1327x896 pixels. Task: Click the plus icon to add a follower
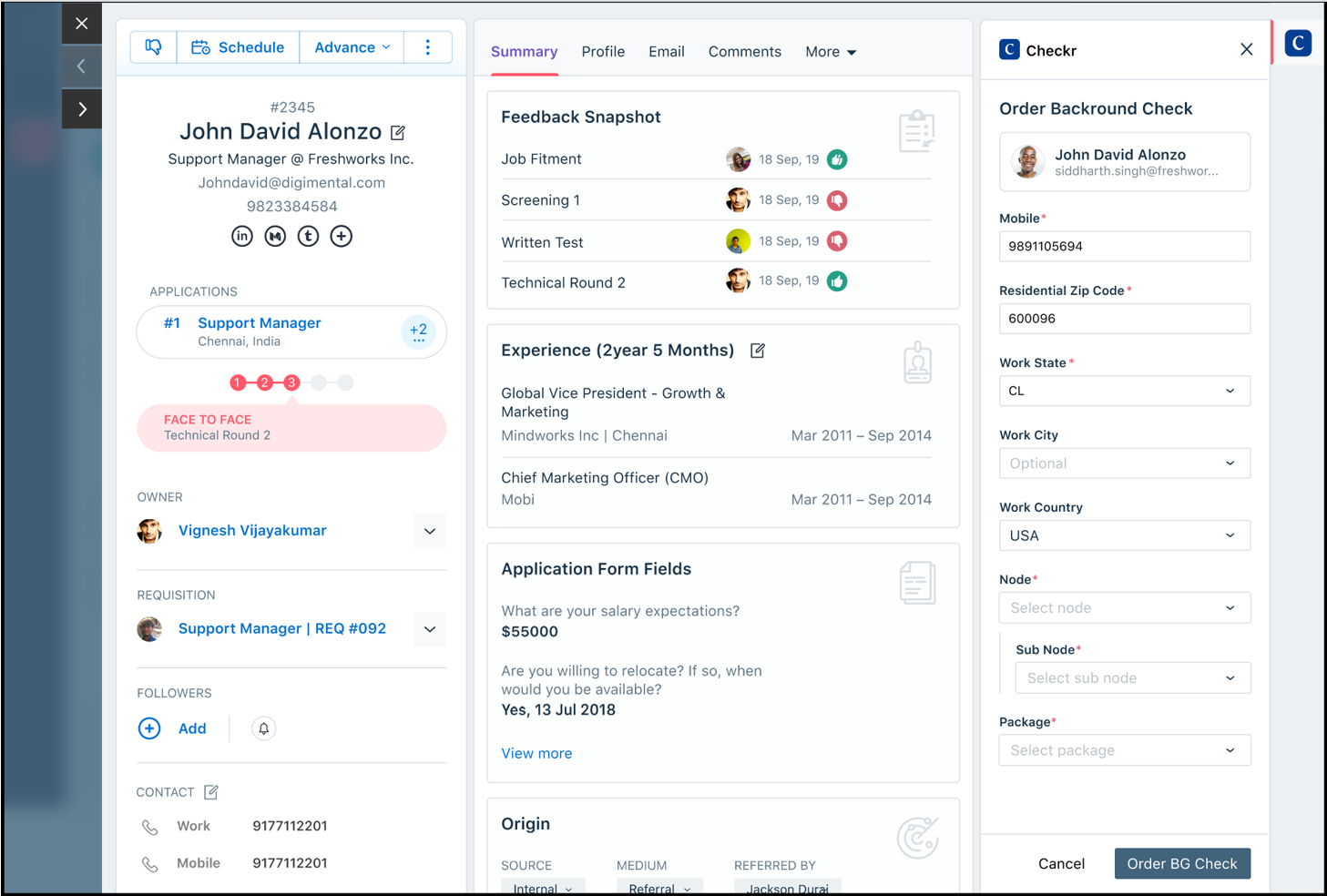(149, 728)
